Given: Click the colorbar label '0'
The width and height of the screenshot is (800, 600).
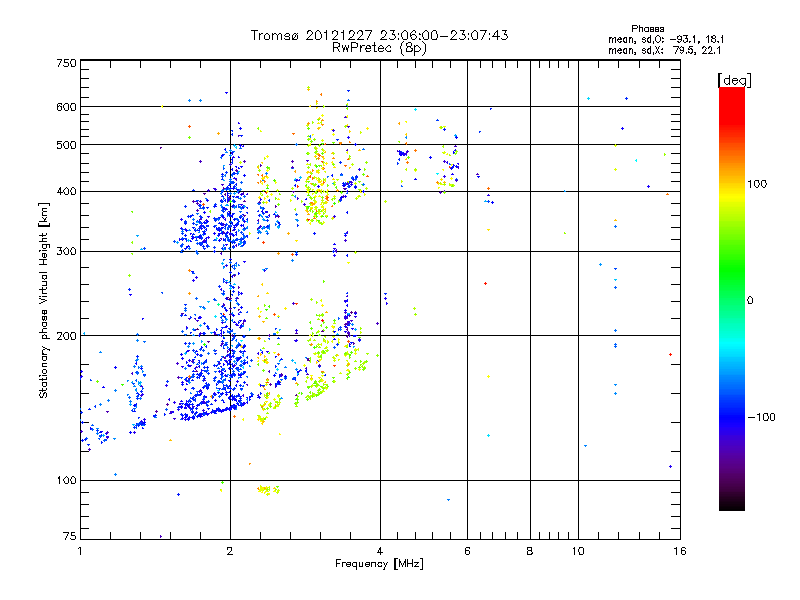Looking at the screenshot, I should point(750,300).
